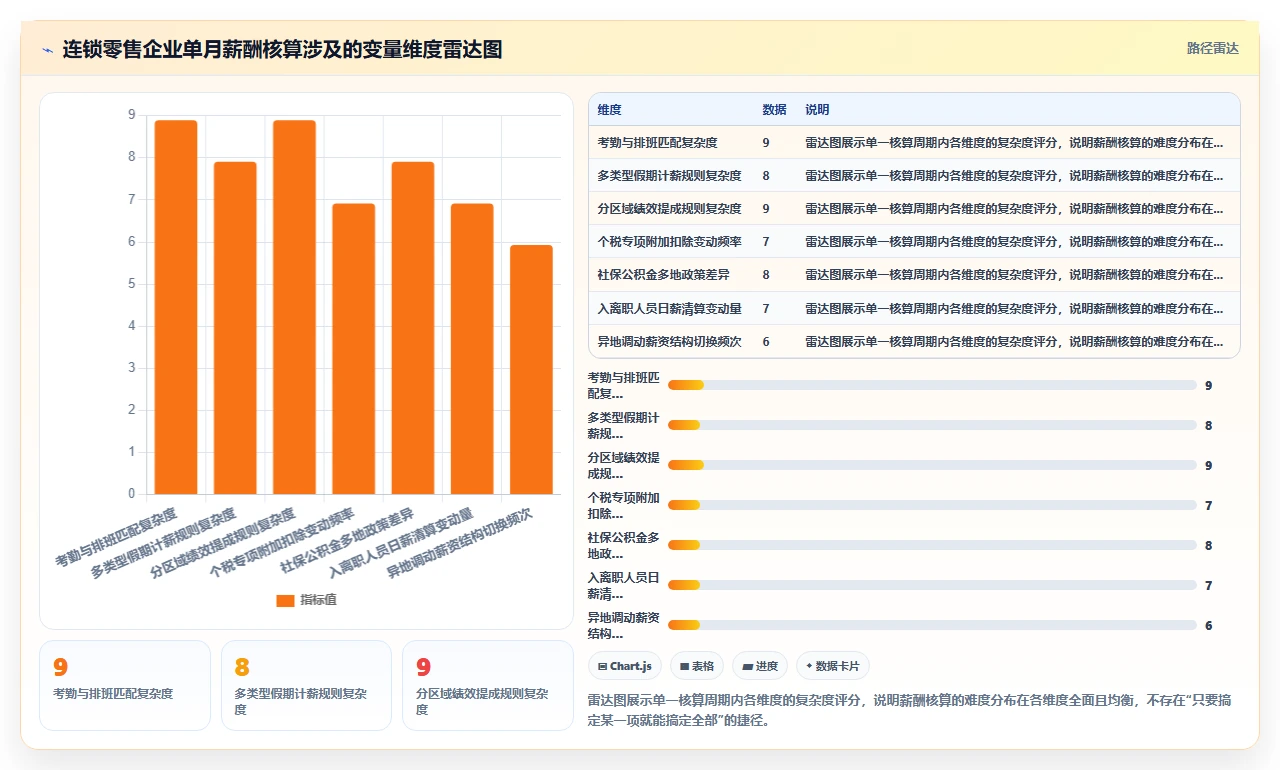Viewport: 1280px width, 770px height.
Task: Click the 维度 column header
Action: [609, 110]
